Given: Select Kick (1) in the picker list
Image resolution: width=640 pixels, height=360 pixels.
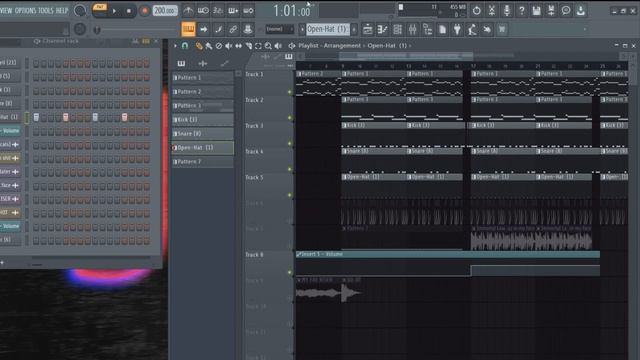Looking at the screenshot, I should (202, 120).
